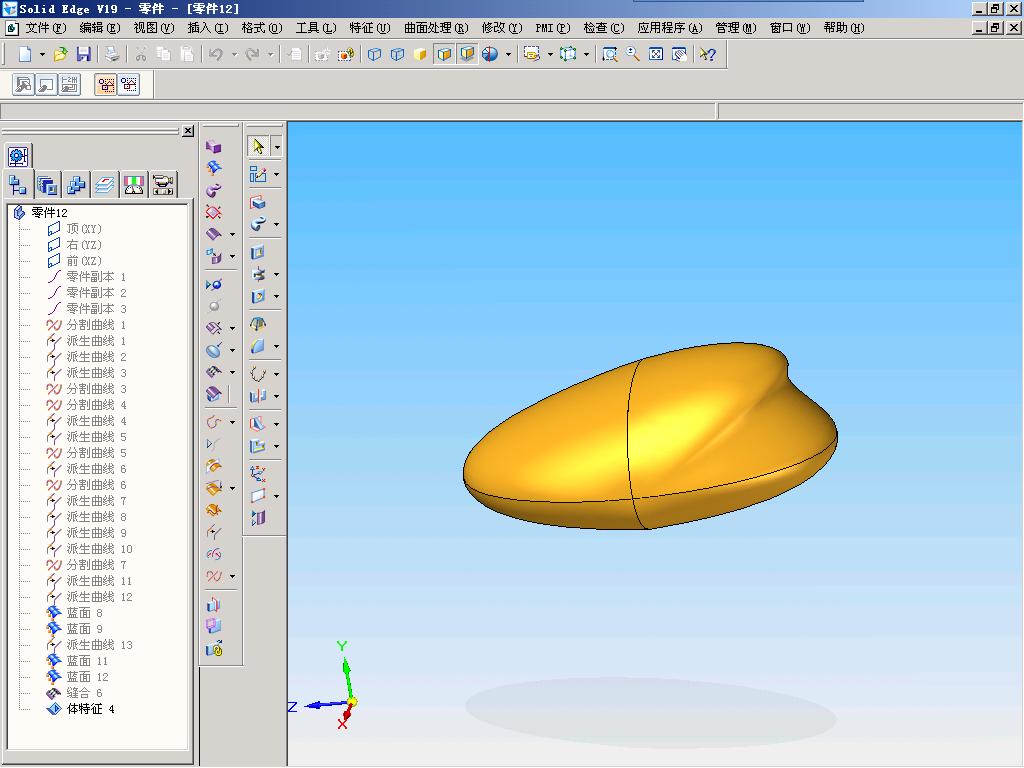Toggle the Shaded with Visible Edges display

click(x=444, y=54)
